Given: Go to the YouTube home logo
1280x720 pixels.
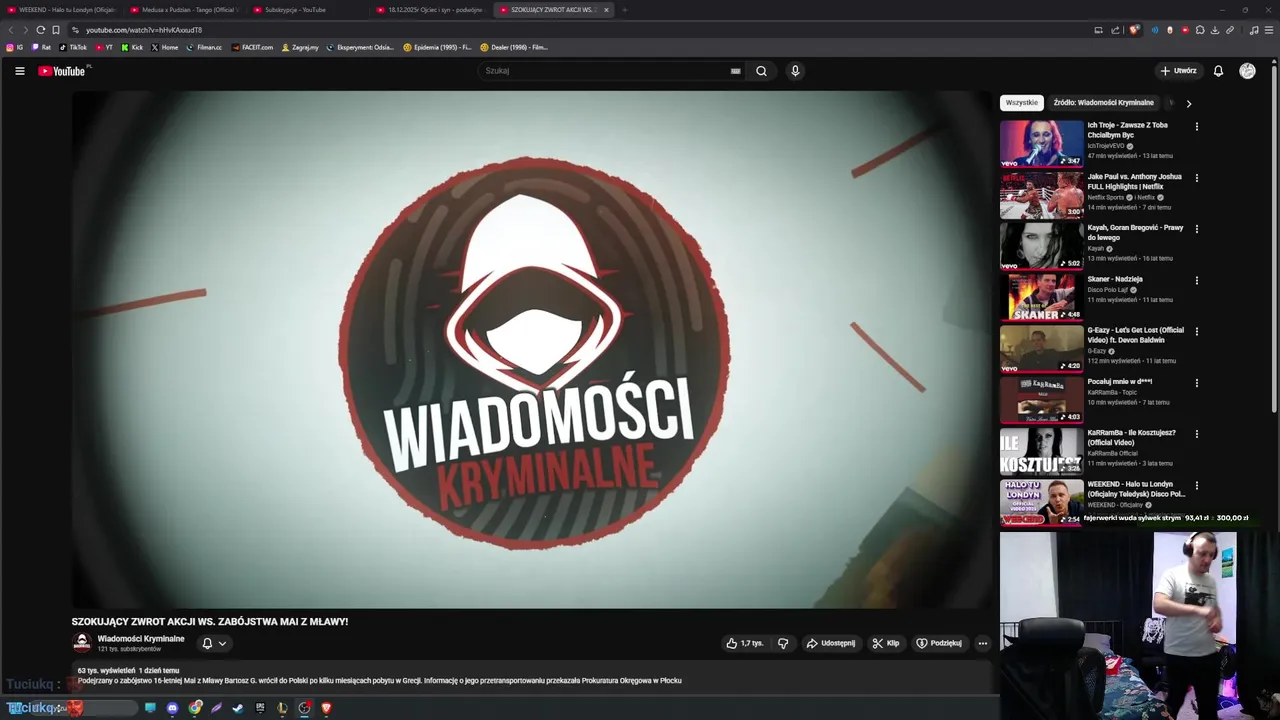Looking at the screenshot, I should (x=63, y=71).
